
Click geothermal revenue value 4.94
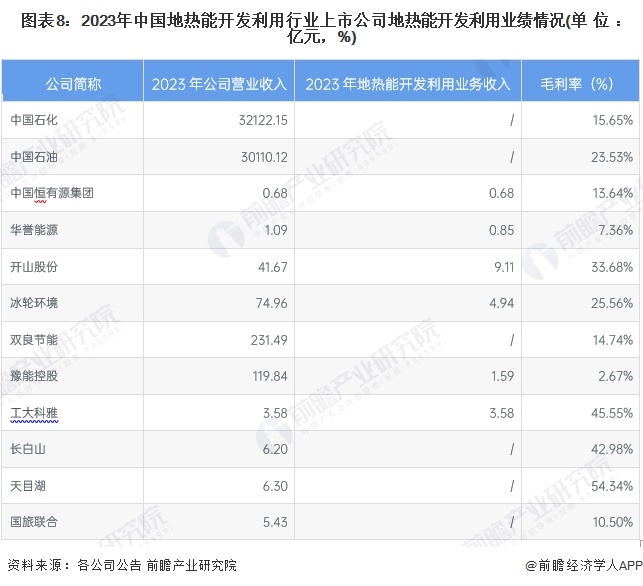502,303
